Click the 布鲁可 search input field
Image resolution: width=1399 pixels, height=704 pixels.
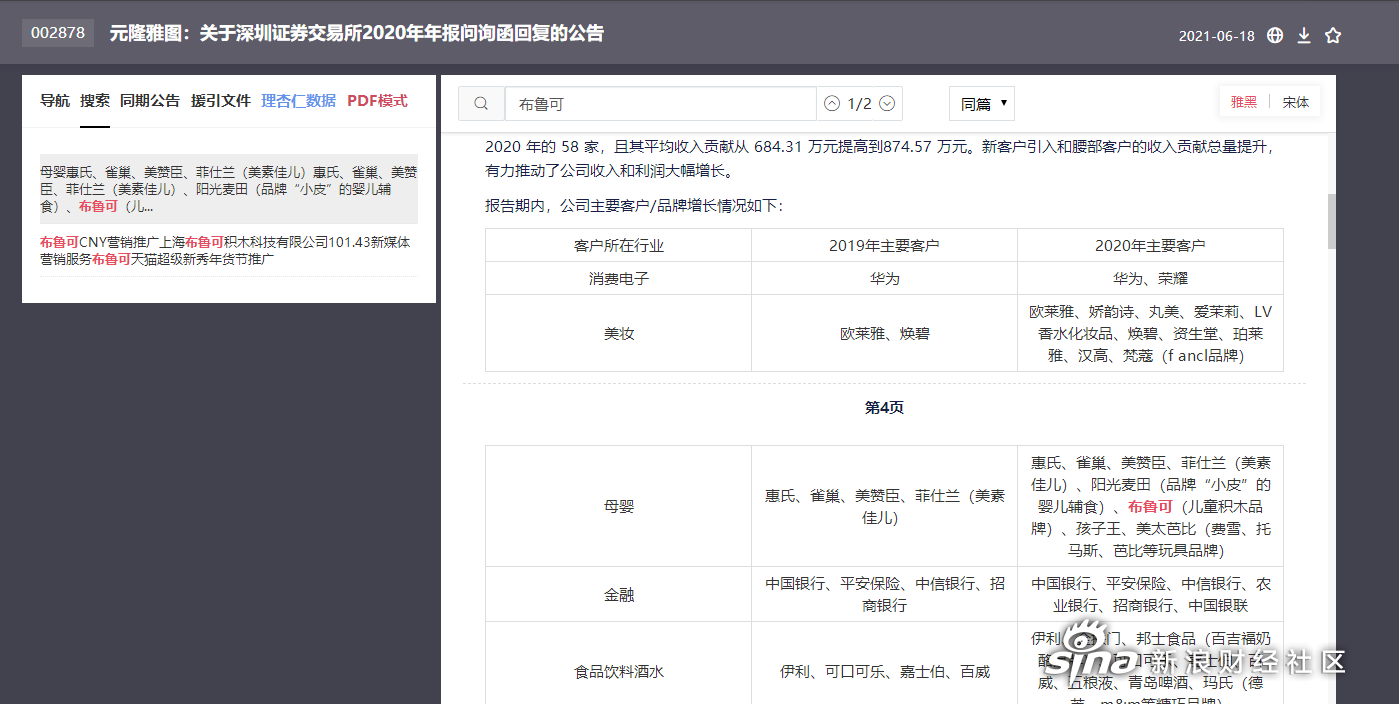(661, 104)
